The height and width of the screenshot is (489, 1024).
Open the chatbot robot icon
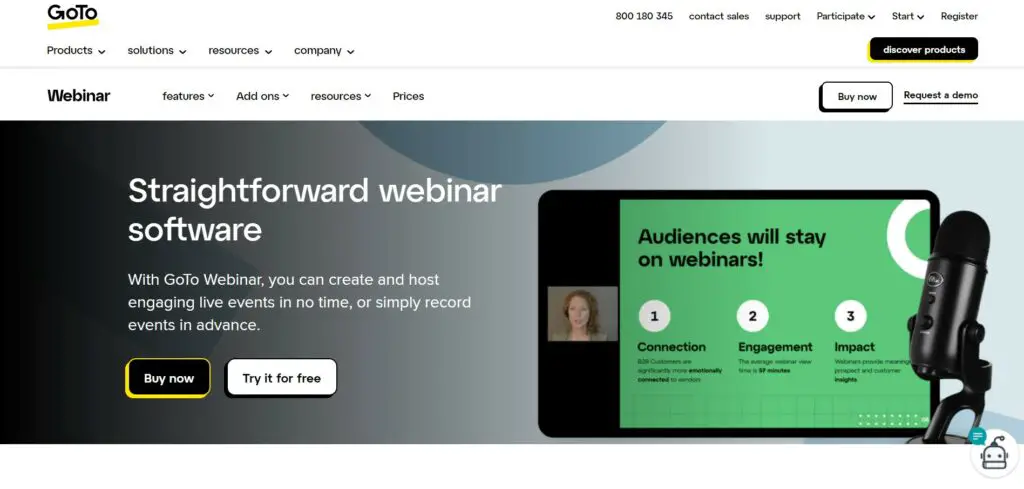(x=993, y=454)
